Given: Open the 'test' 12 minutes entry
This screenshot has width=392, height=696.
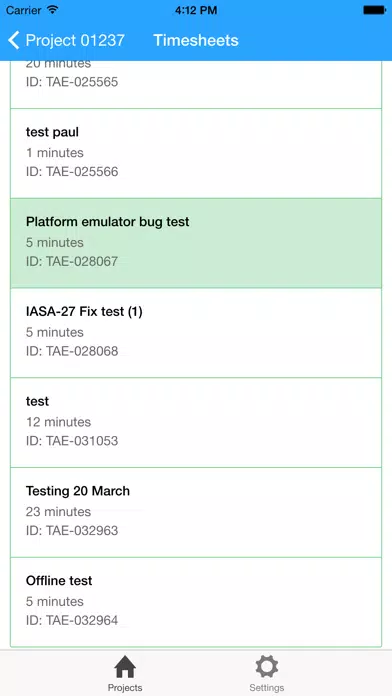Looking at the screenshot, I should [196, 423].
